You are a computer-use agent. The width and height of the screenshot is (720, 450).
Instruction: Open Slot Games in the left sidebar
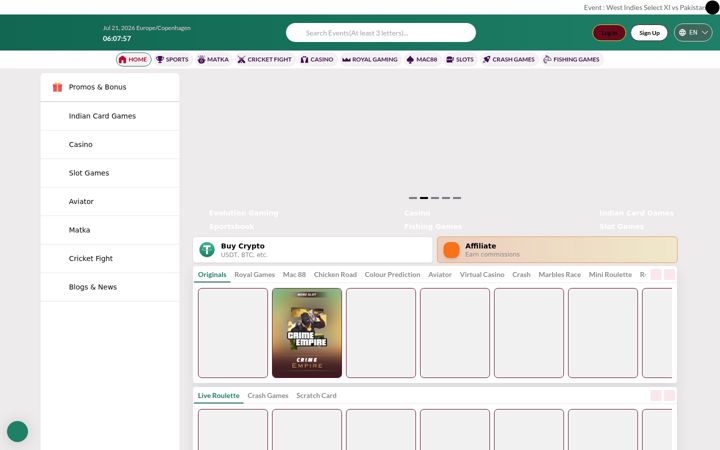tap(110, 173)
